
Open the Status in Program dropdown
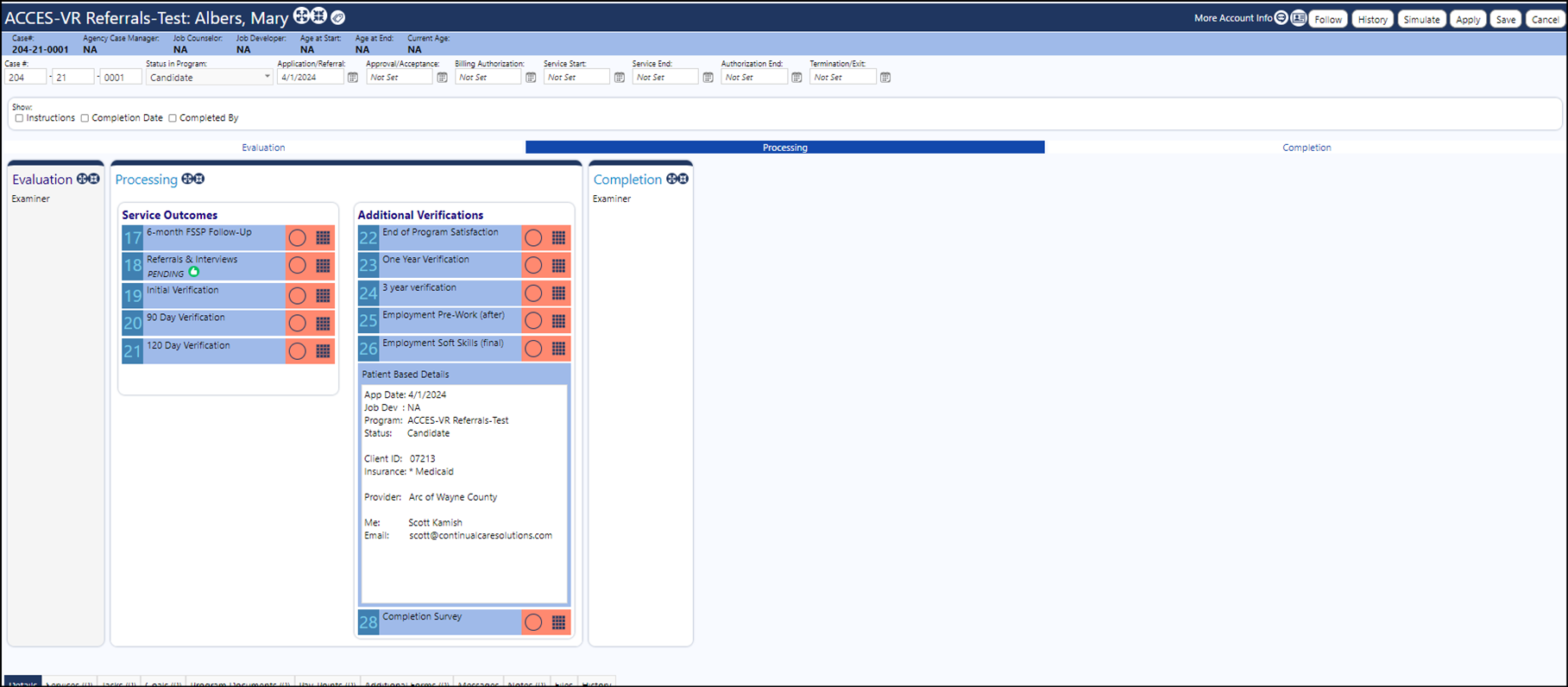tap(210, 78)
